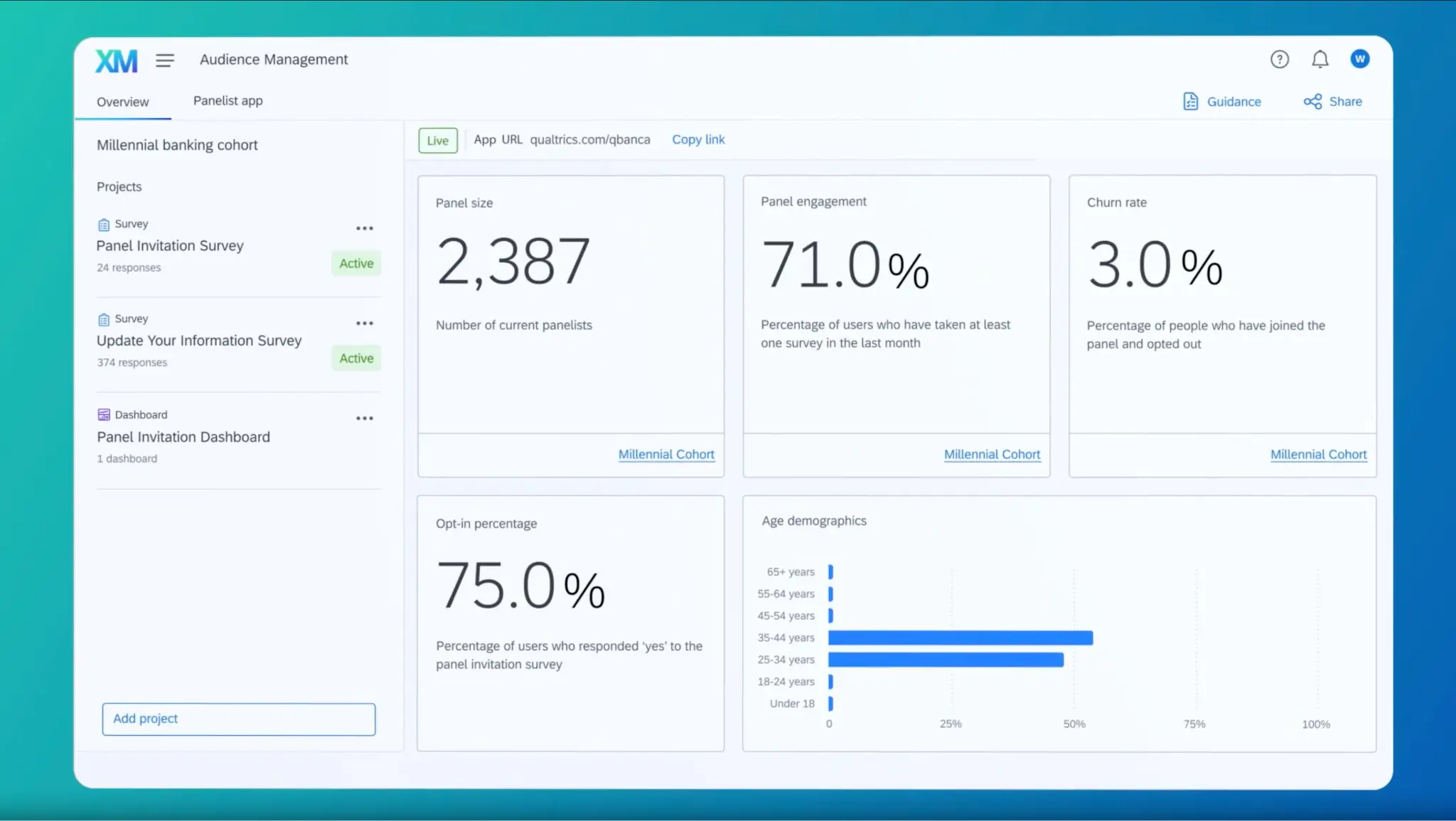The height and width of the screenshot is (821, 1456).
Task: Open the Update Your Information Survey project
Action: click(199, 341)
